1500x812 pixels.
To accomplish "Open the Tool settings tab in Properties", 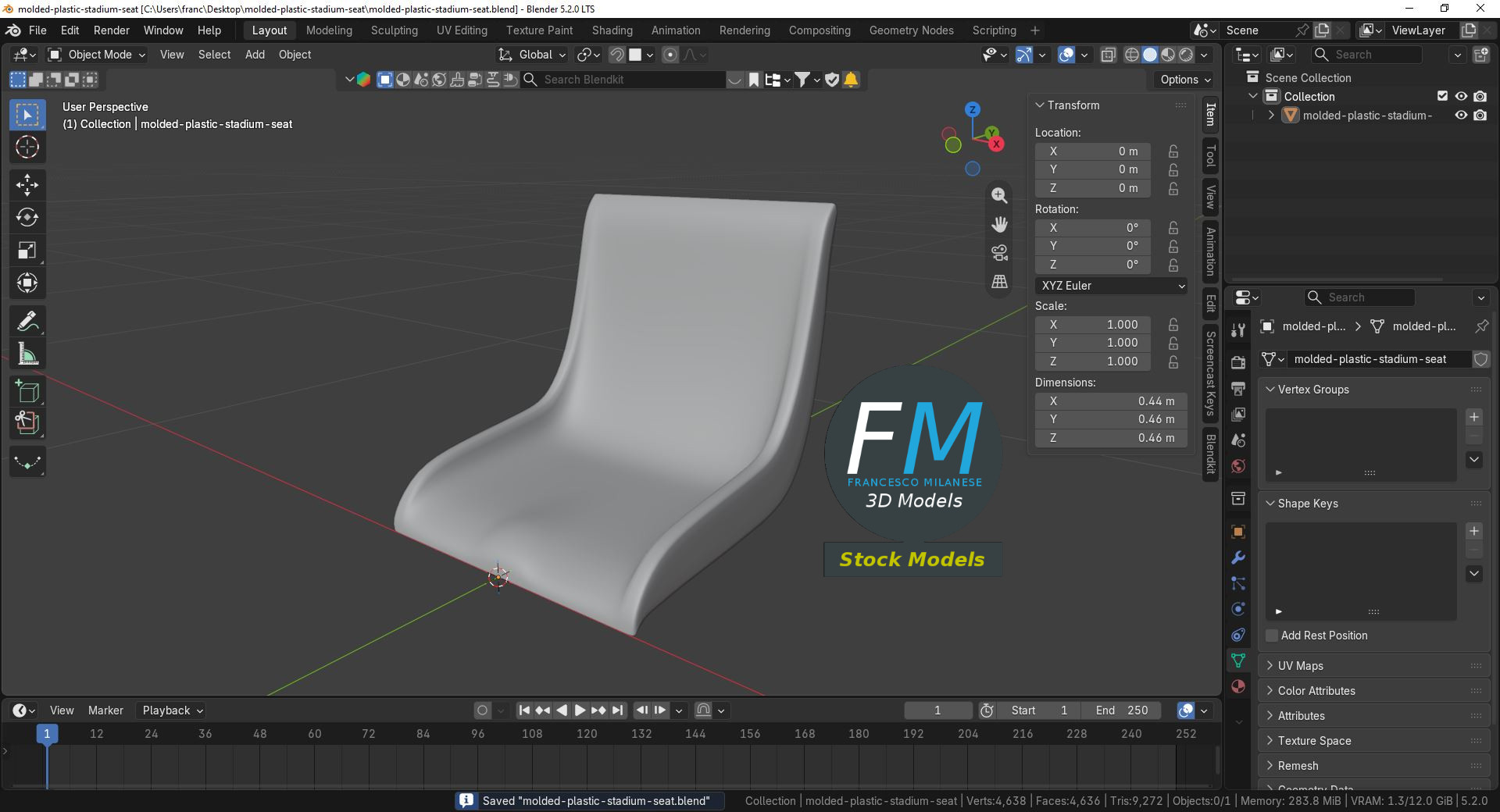I will [1238, 330].
